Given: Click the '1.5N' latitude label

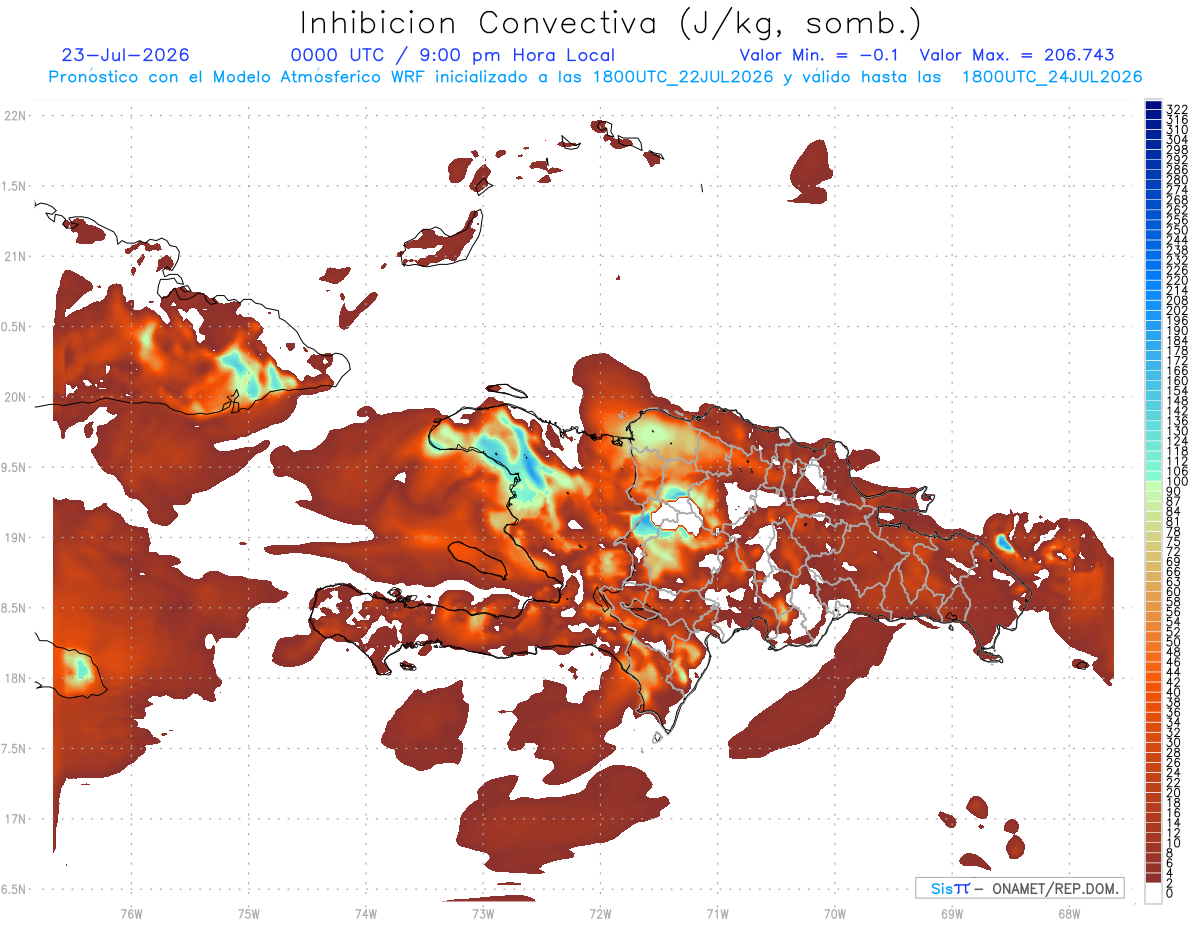Looking at the screenshot, I should [x=15, y=186].
